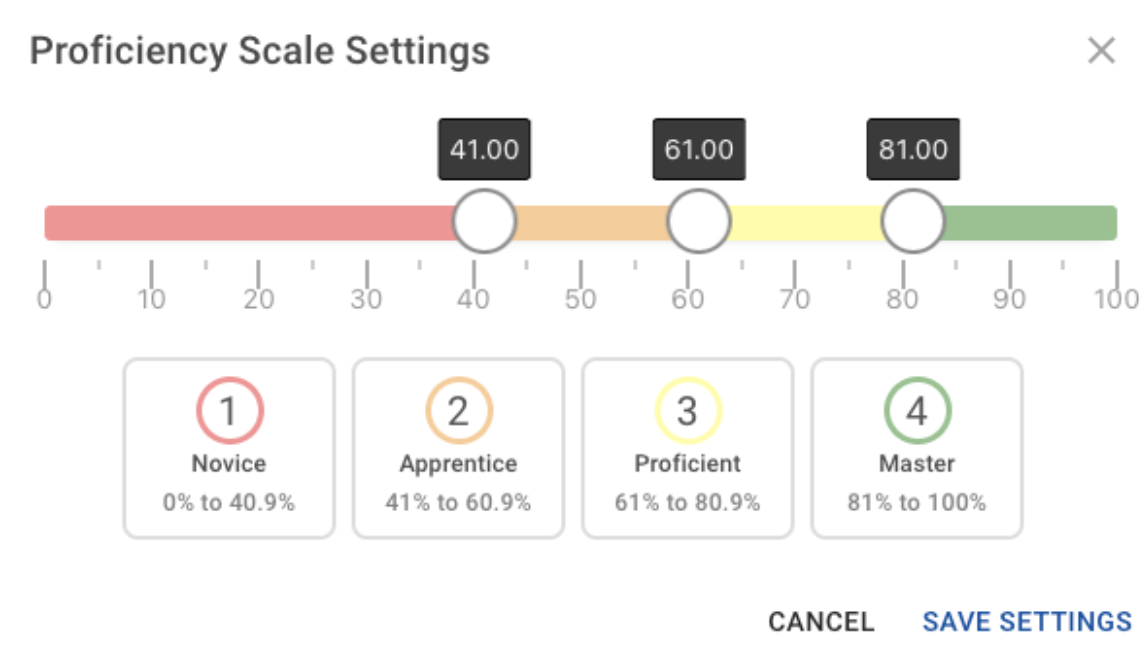Viewport: 1146px width, 652px height.
Task: Click the Apprentice level 2 circle icon
Action: (458, 411)
